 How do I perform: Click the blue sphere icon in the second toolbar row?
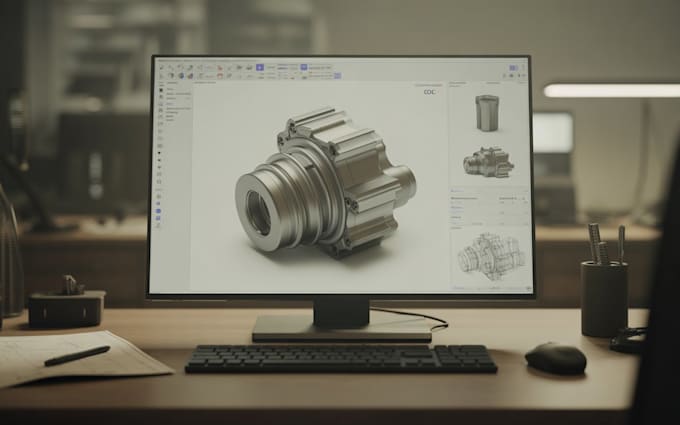(181, 75)
